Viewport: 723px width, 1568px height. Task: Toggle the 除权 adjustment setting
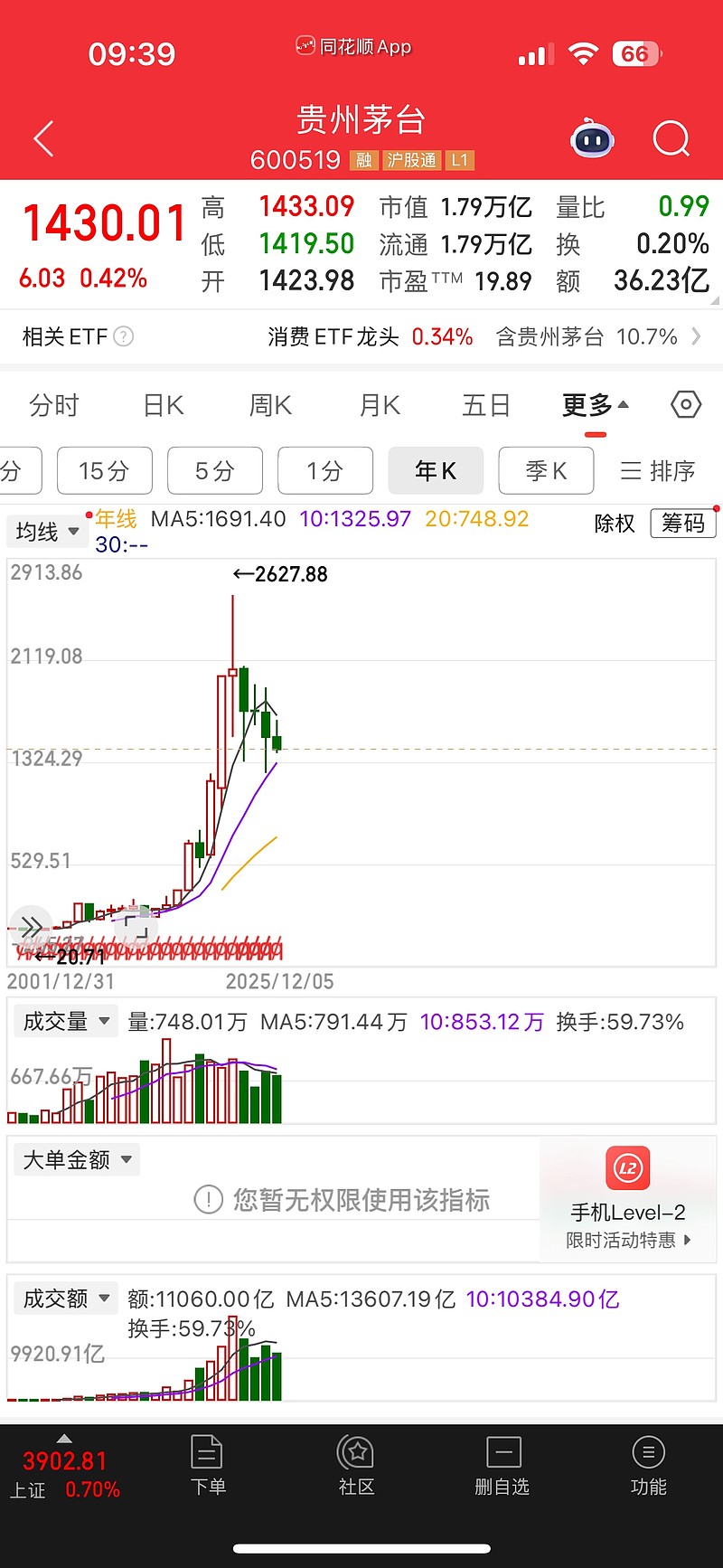(615, 524)
